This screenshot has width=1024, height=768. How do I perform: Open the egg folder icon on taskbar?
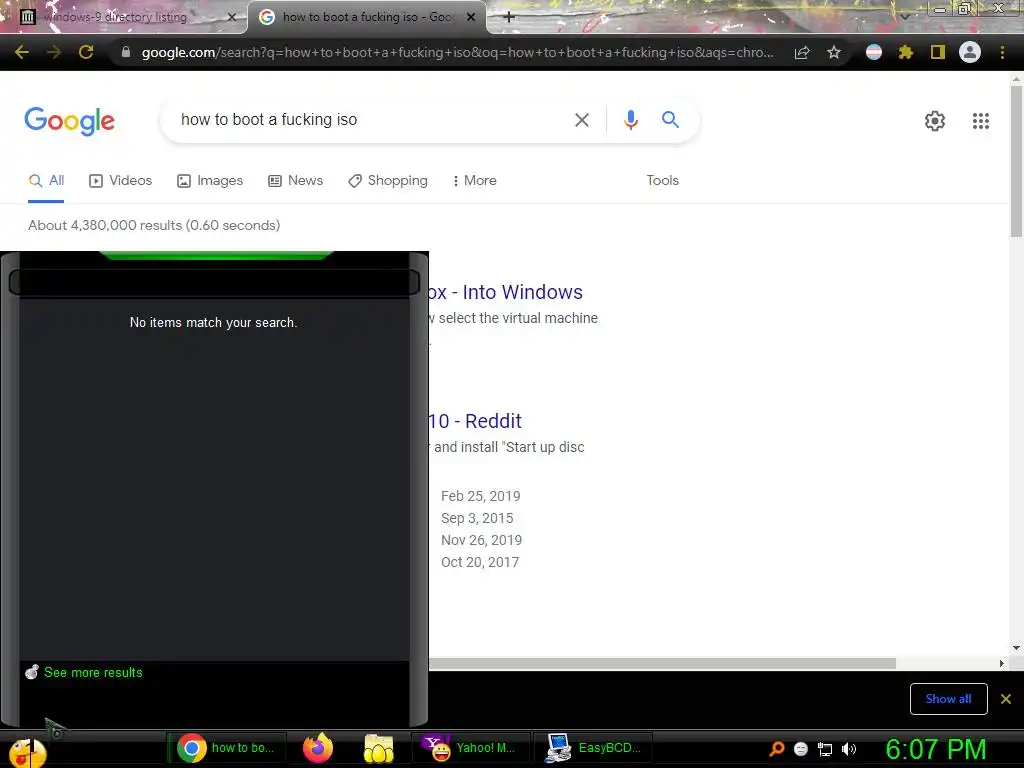379,748
